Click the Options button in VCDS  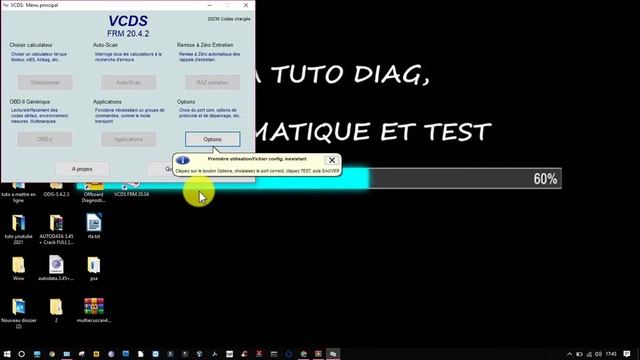(212, 139)
